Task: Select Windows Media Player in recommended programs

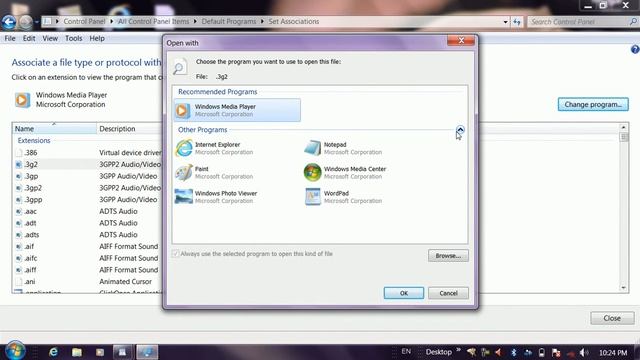Action: tap(237, 110)
